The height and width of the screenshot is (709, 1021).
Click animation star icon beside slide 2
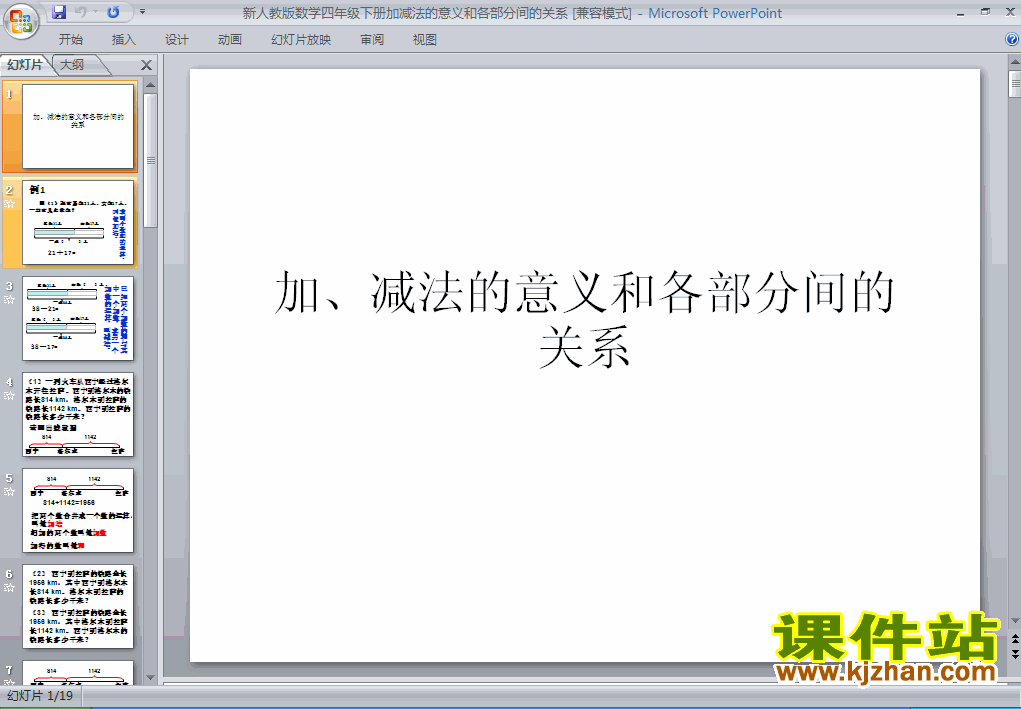point(9,204)
